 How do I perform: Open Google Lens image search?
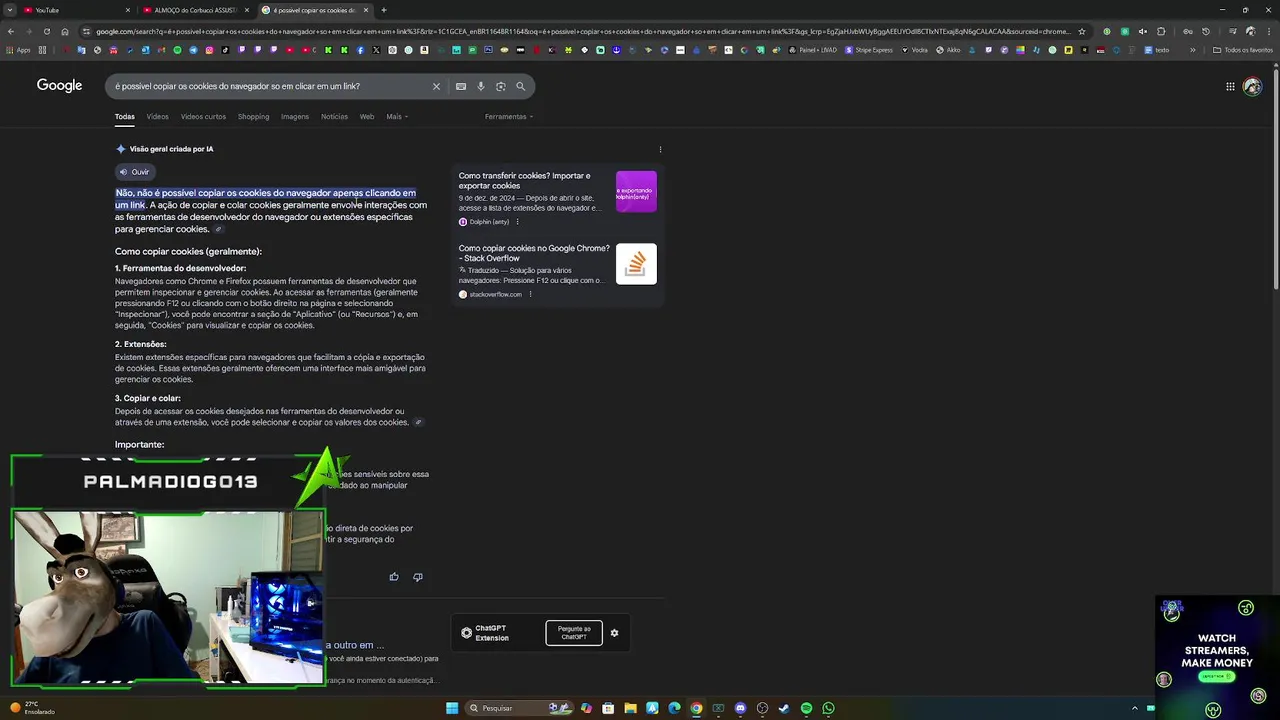tap(501, 86)
